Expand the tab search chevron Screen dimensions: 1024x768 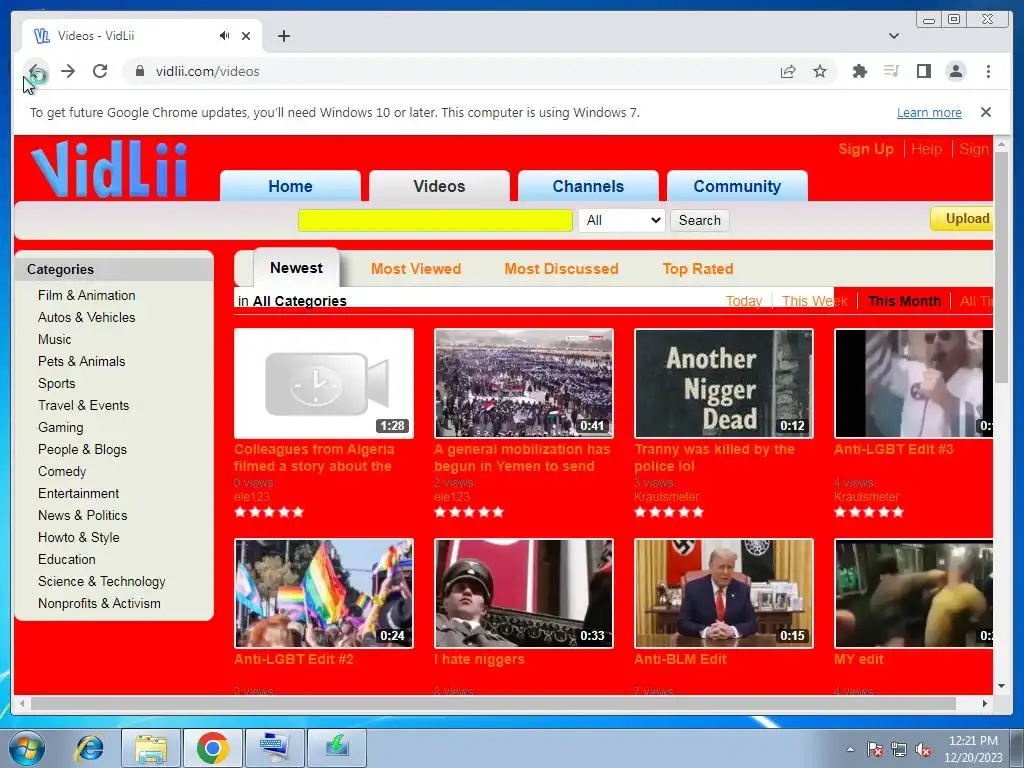pyautogui.click(x=894, y=36)
